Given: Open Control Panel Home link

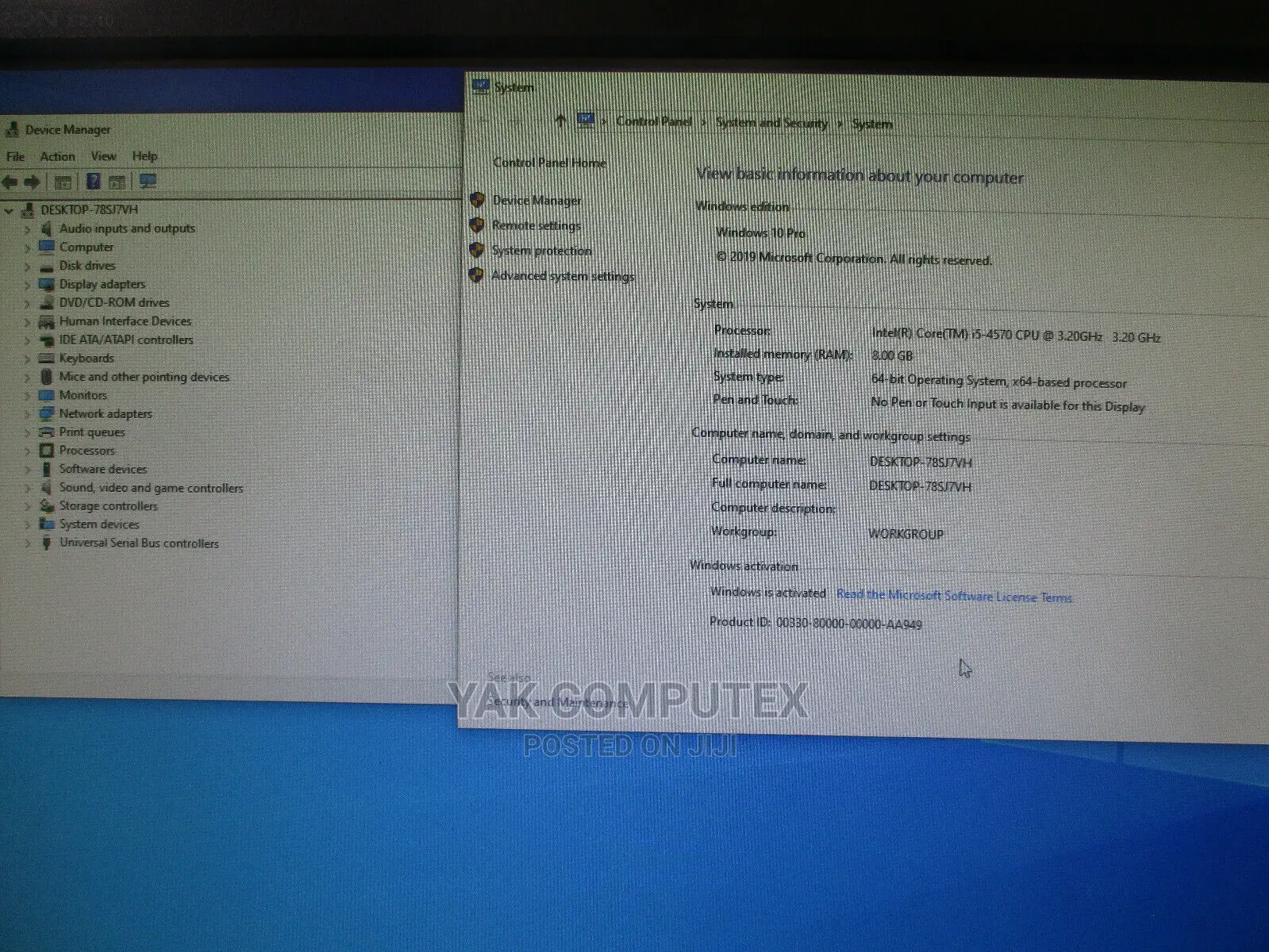Looking at the screenshot, I should [549, 163].
